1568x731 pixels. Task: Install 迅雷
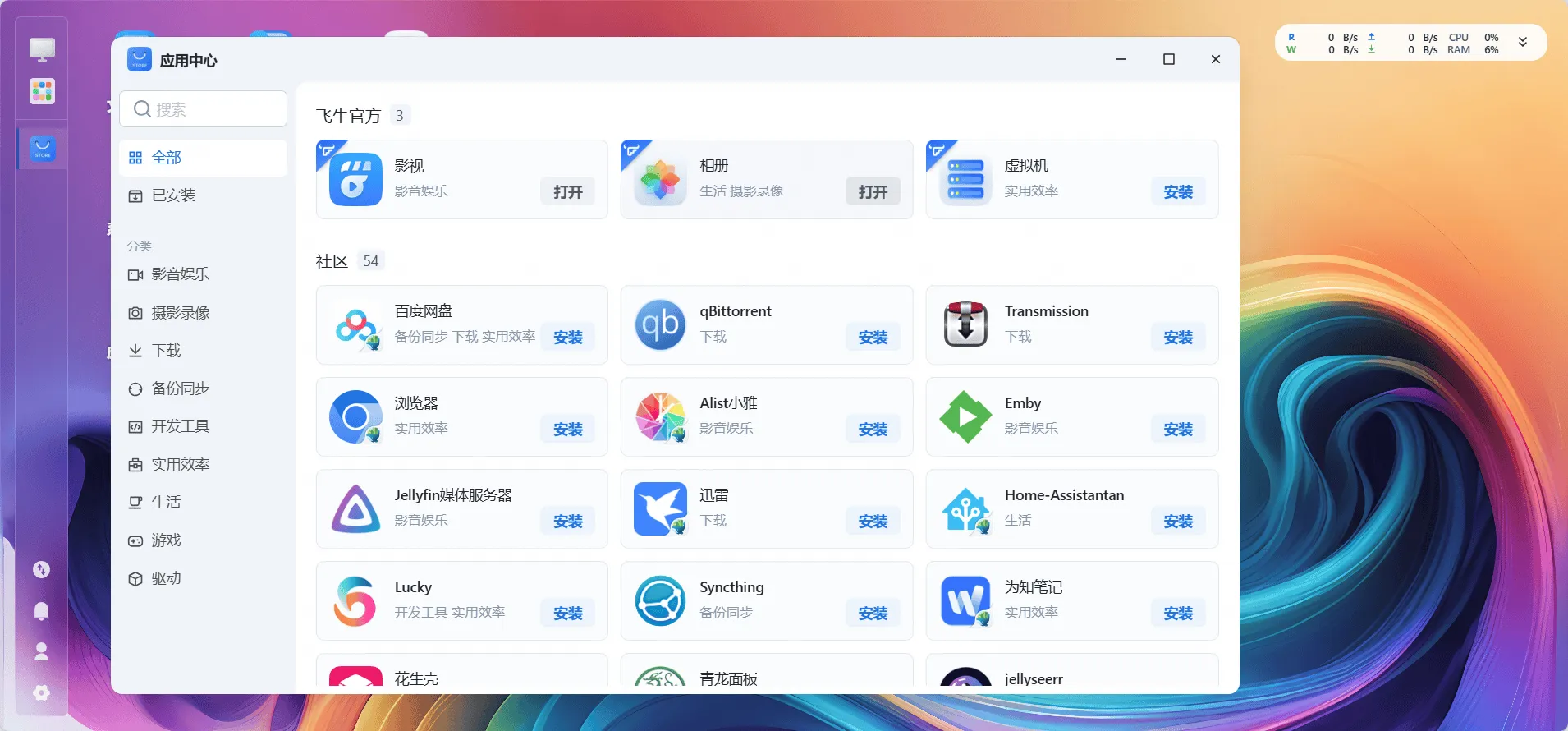873,522
